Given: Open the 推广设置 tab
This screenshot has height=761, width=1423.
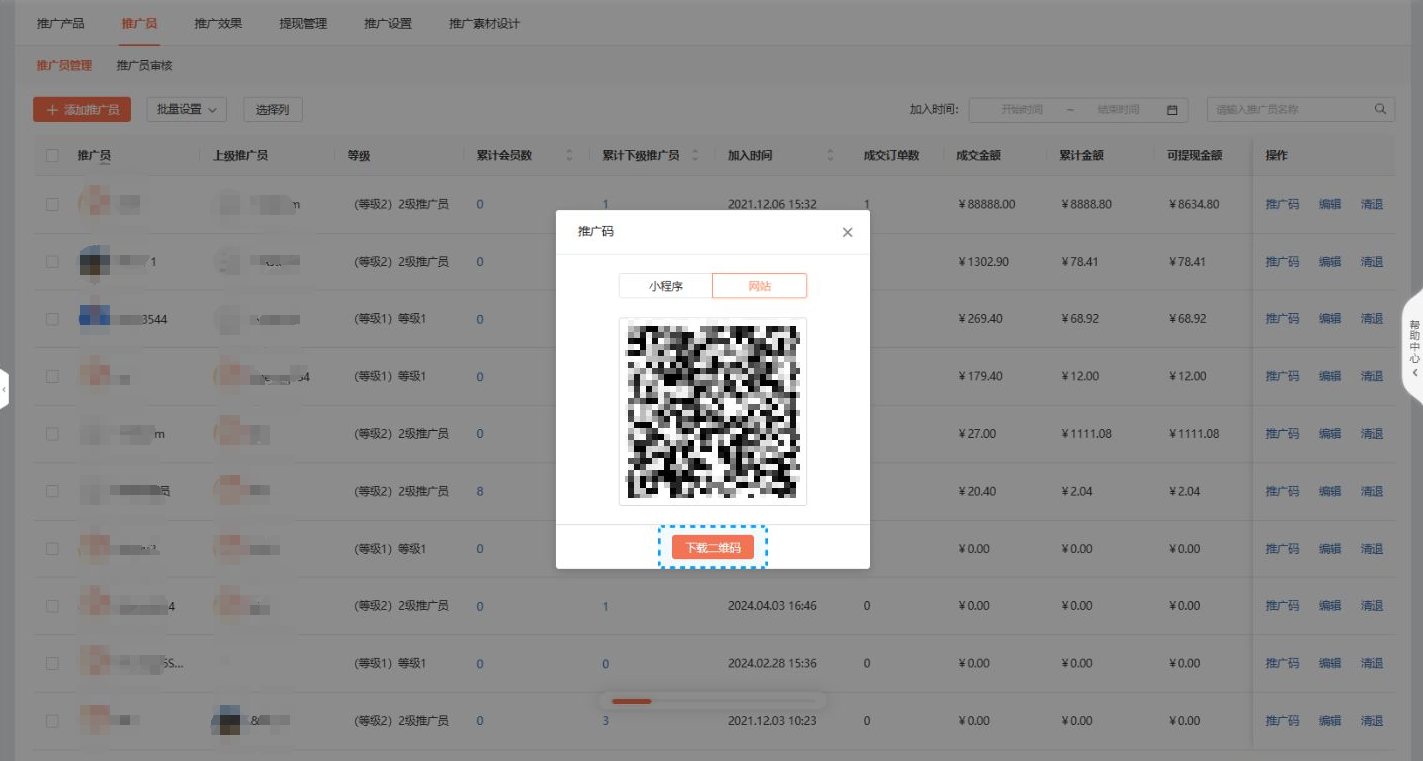Looking at the screenshot, I should [x=388, y=23].
